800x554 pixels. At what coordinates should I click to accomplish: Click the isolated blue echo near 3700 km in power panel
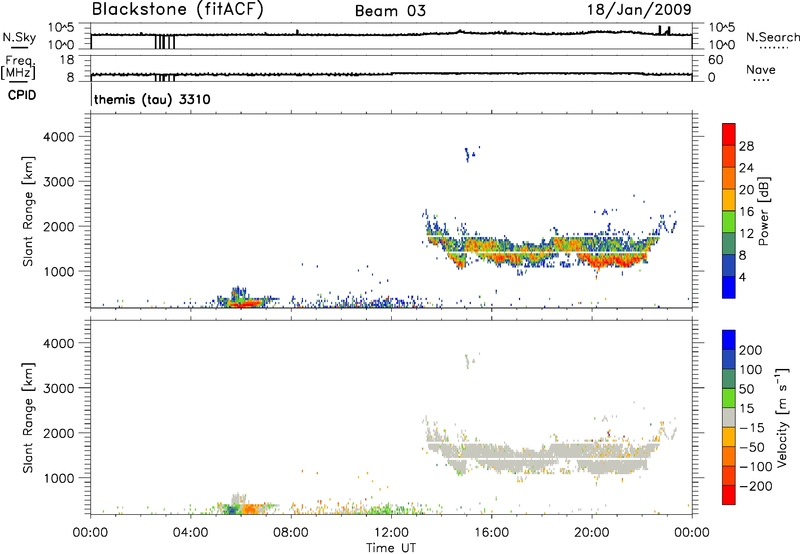[467, 154]
